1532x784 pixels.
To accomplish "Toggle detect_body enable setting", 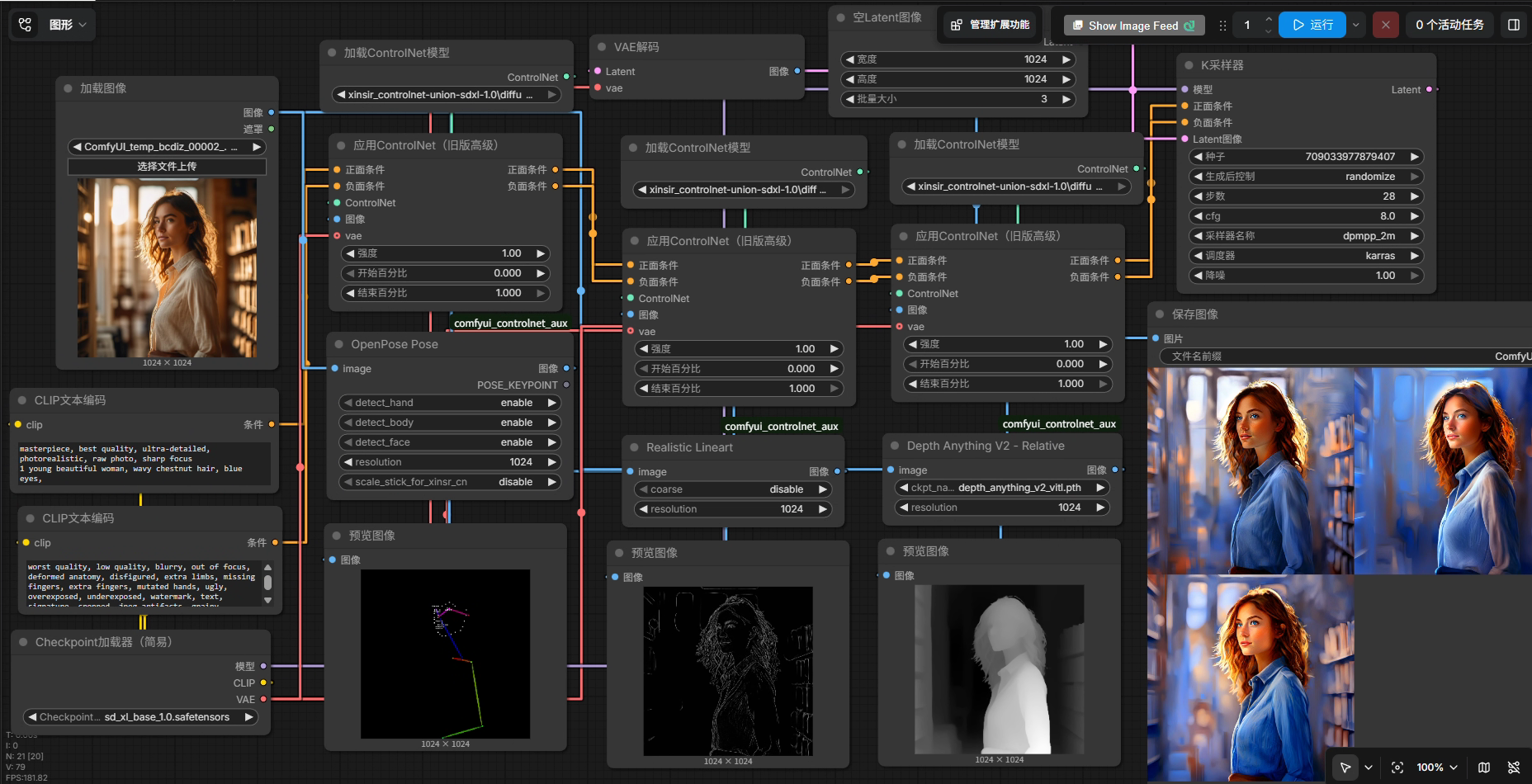I will tap(450, 423).
